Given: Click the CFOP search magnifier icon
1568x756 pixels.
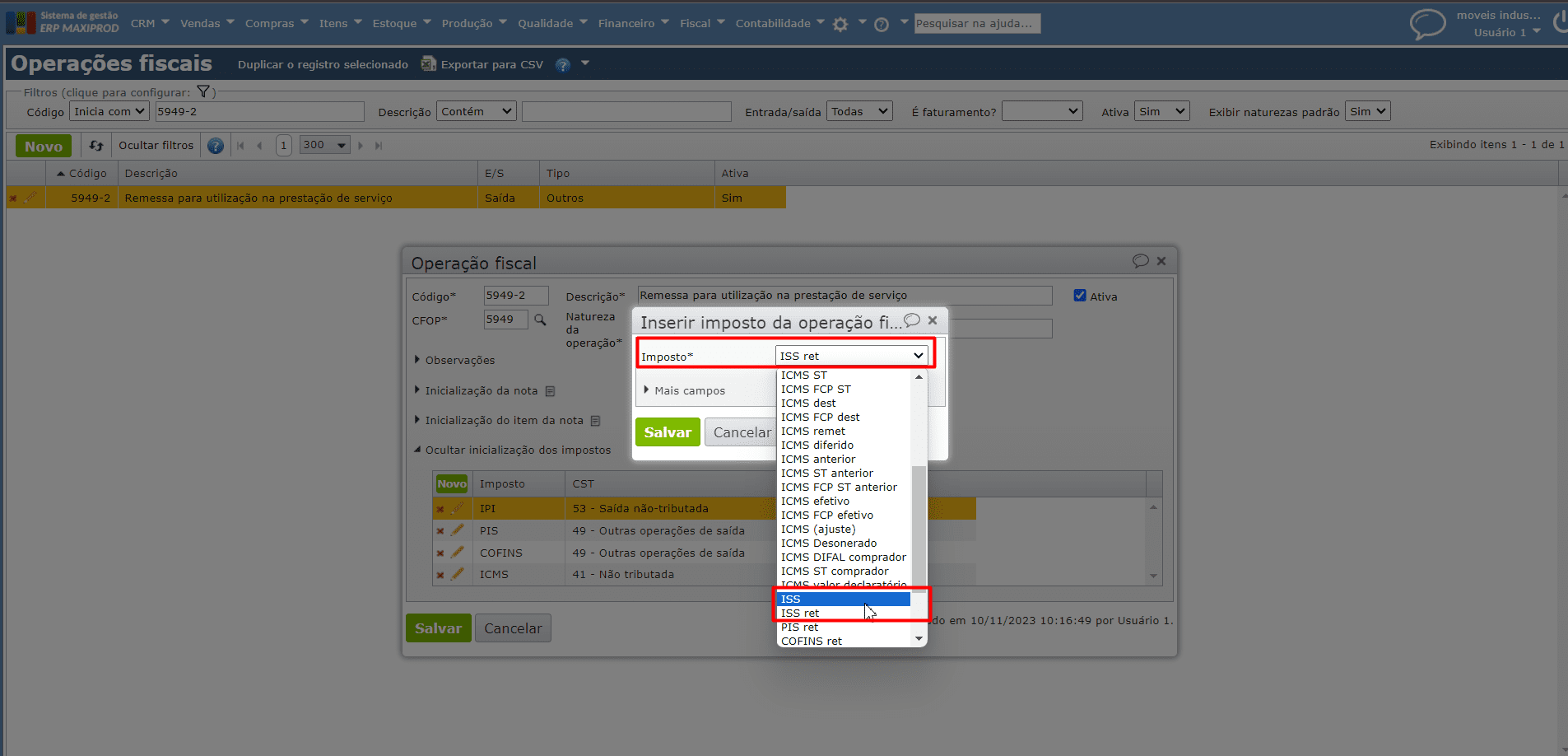Looking at the screenshot, I should pyautogui.click(x=540, y=320).
